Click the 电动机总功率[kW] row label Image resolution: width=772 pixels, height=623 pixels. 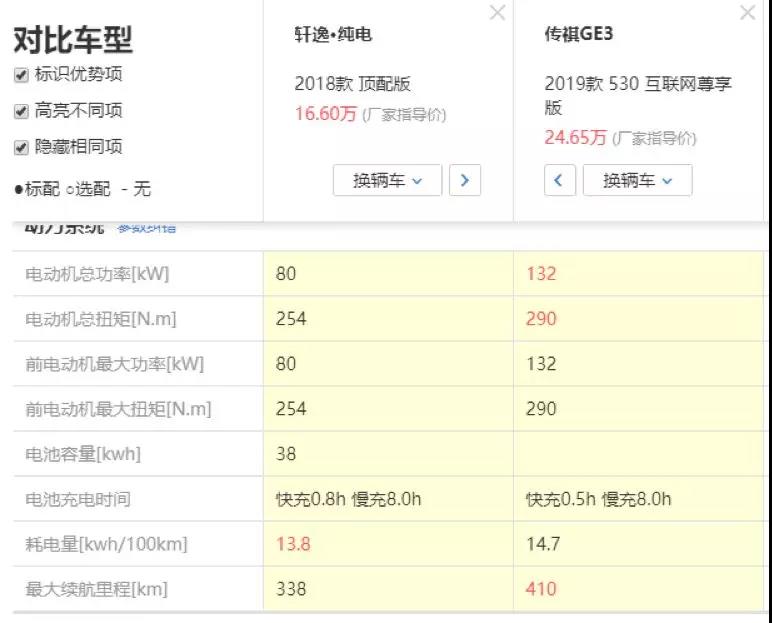click(97, 274)
